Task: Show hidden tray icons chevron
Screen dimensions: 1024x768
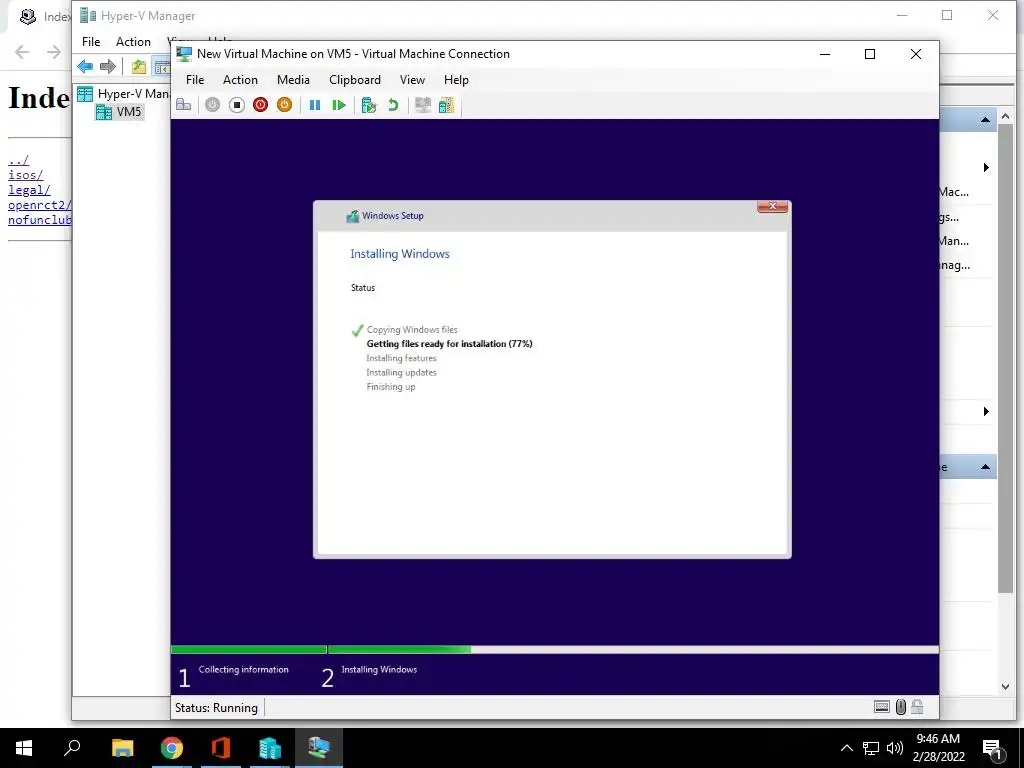Action: coord(846,748)
